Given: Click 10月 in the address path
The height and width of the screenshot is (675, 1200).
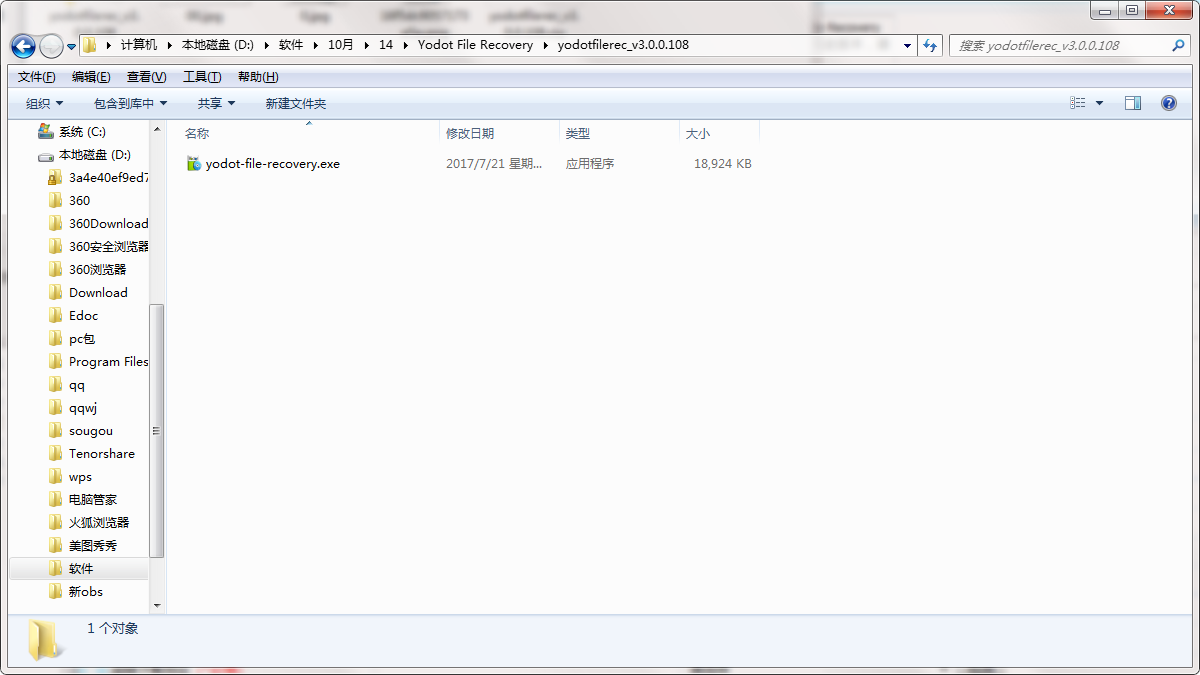Looking at the screenshot, I should coord(341,45).
